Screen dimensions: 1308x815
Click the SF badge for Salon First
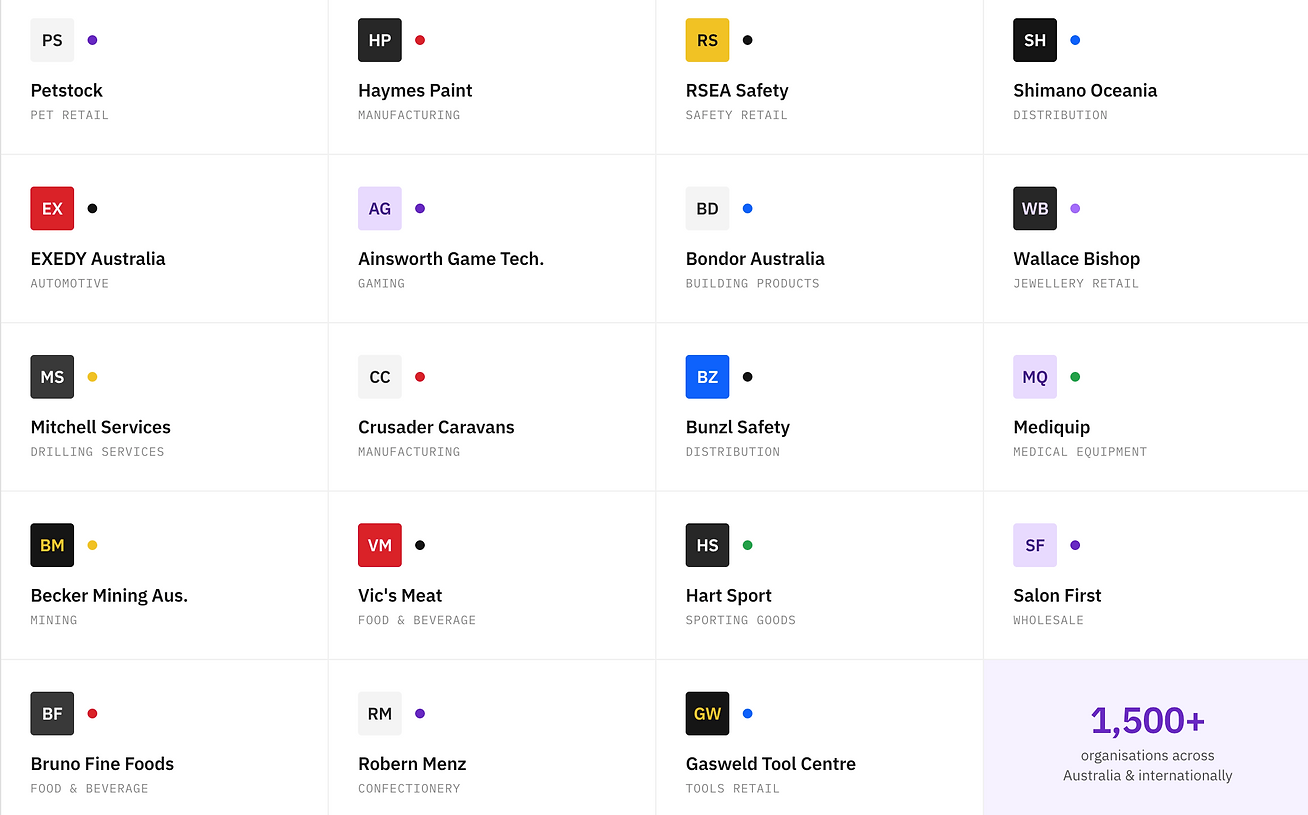click(x=1035, y=545)
